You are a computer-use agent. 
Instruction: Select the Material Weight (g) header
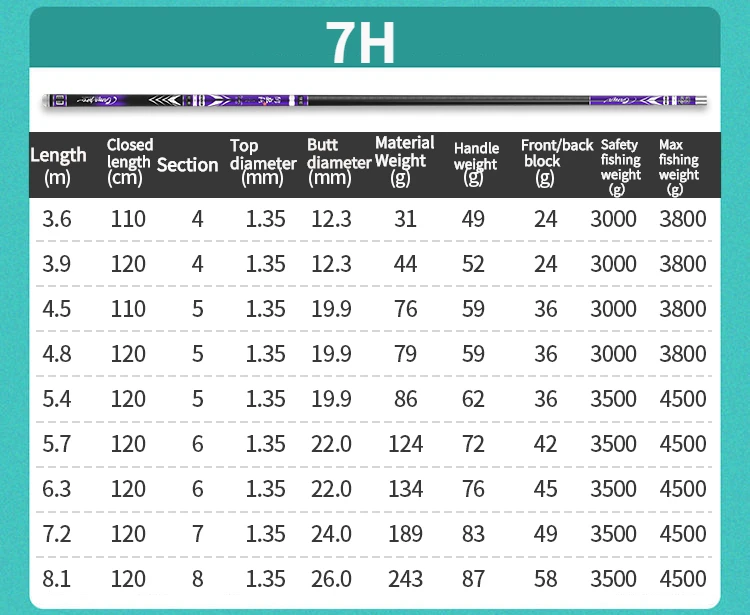pyautogui.click(x=404, y=160)
